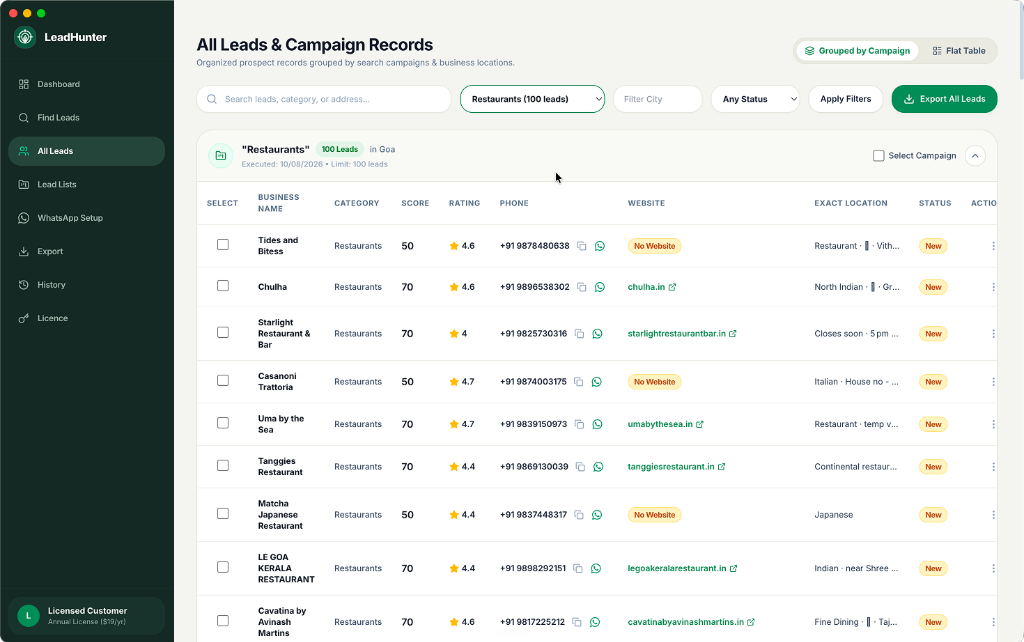Screen dimensions: 1024x642
Task: Open the Any Status dropdown
Action: coord(756,99)
